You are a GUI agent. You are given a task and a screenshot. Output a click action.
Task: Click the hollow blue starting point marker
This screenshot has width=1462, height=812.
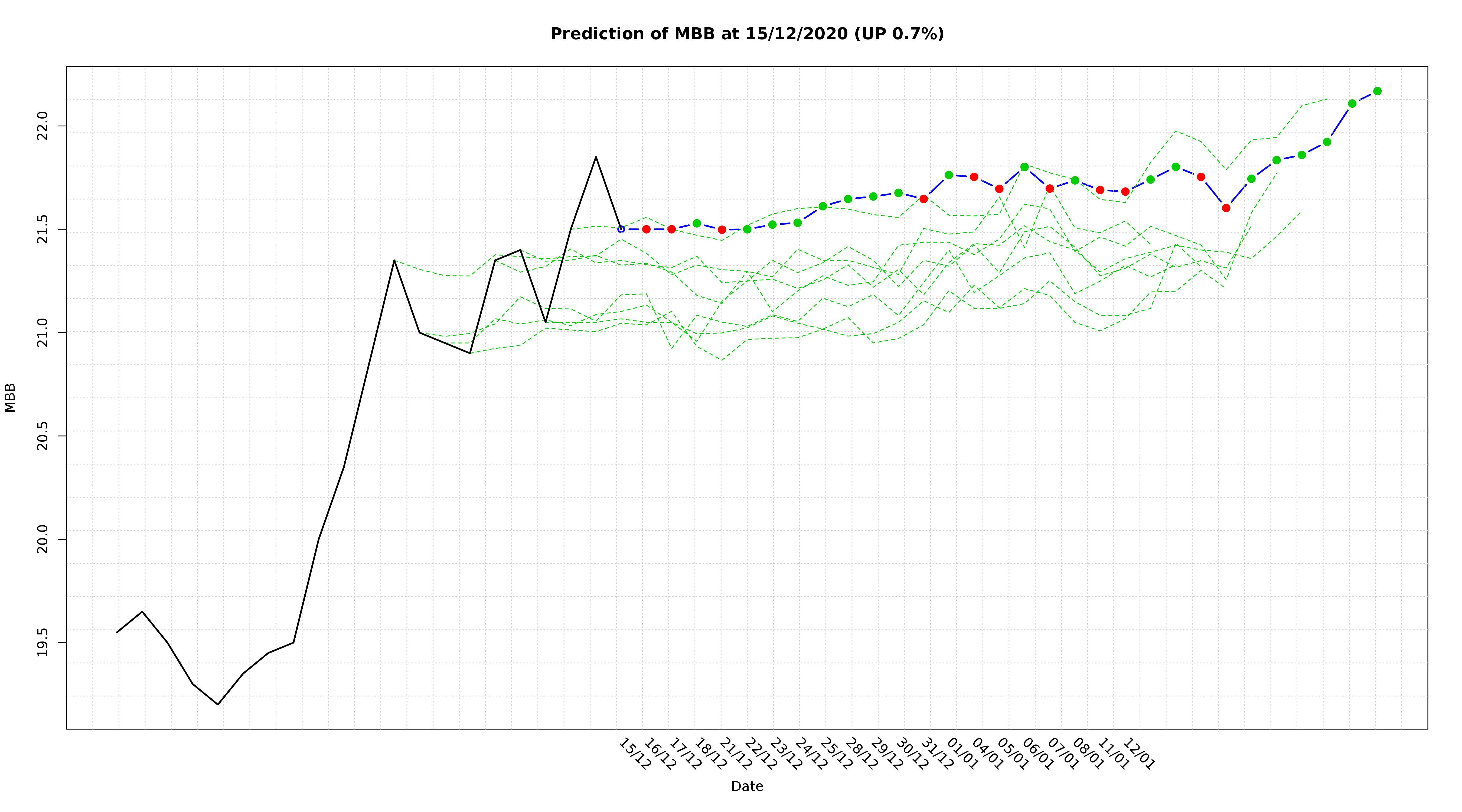(621, 229)
